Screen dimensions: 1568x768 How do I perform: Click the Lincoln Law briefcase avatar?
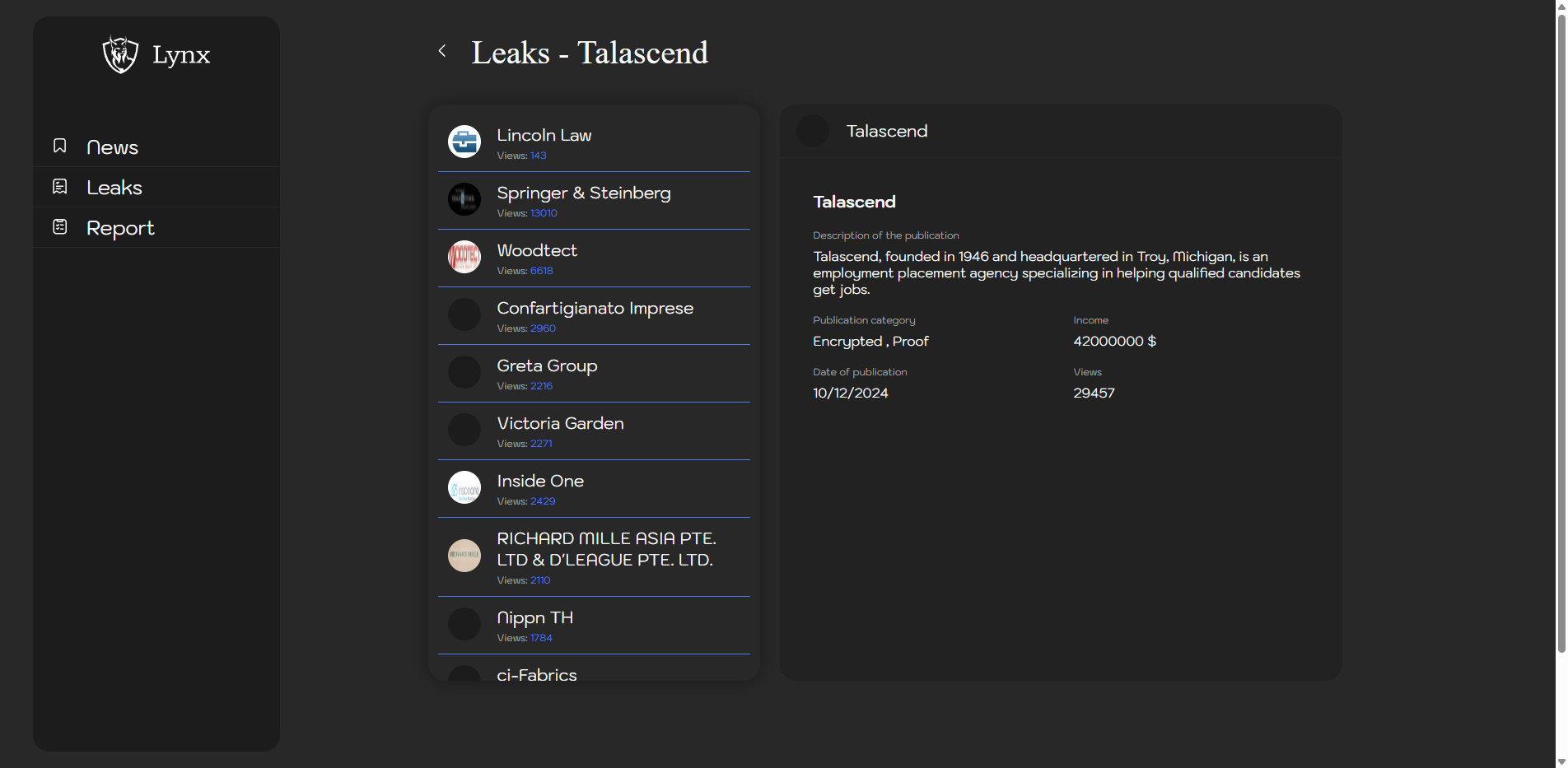464,142
